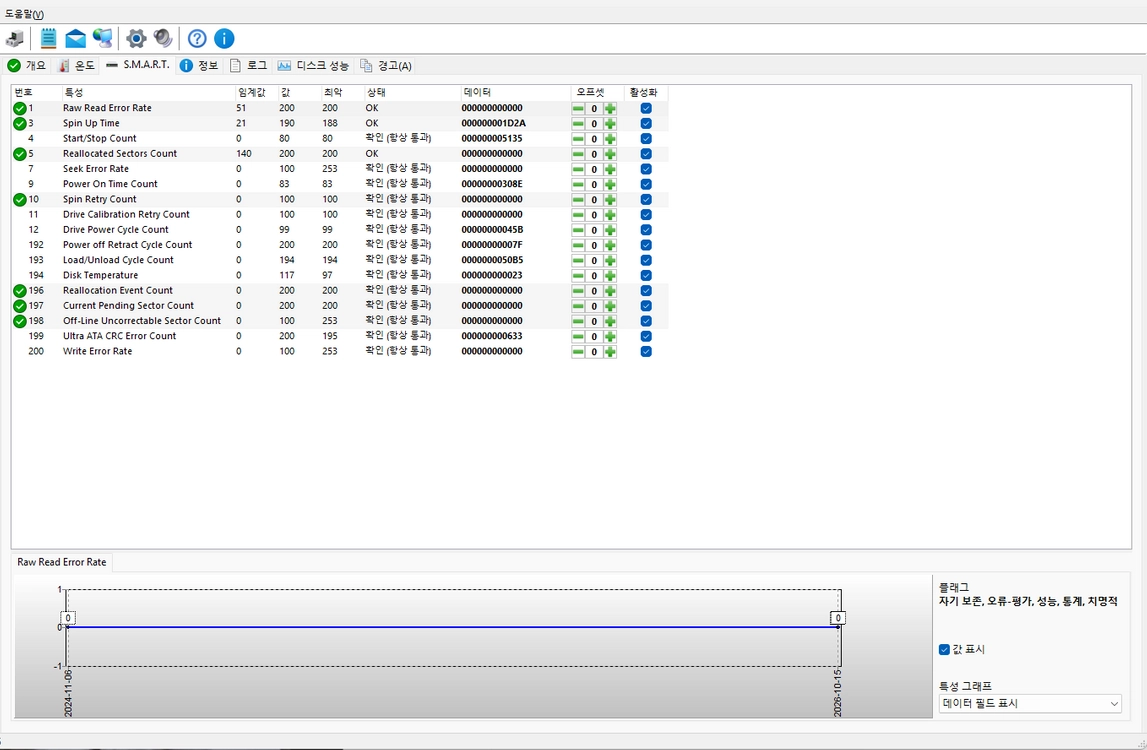The image size is (1147, 750).
Task: Click the globe and monitor toolbar icon
Action: click(102, 39)
